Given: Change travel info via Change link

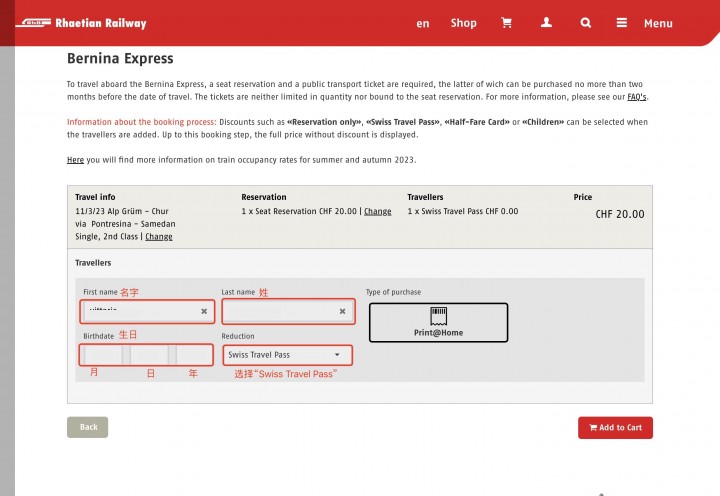Looking at the screenshot, I should [x=159, y=237].
